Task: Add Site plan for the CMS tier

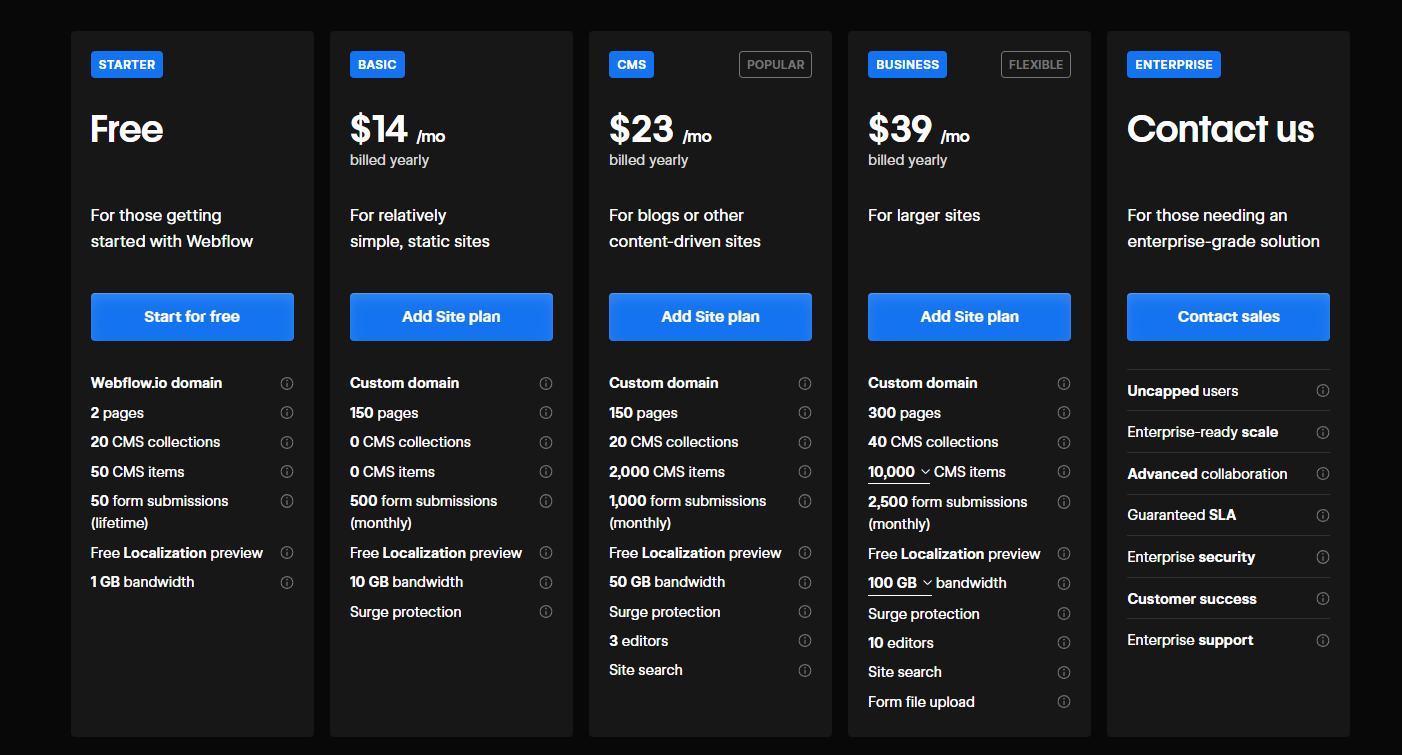Action: tap(710, 316)
